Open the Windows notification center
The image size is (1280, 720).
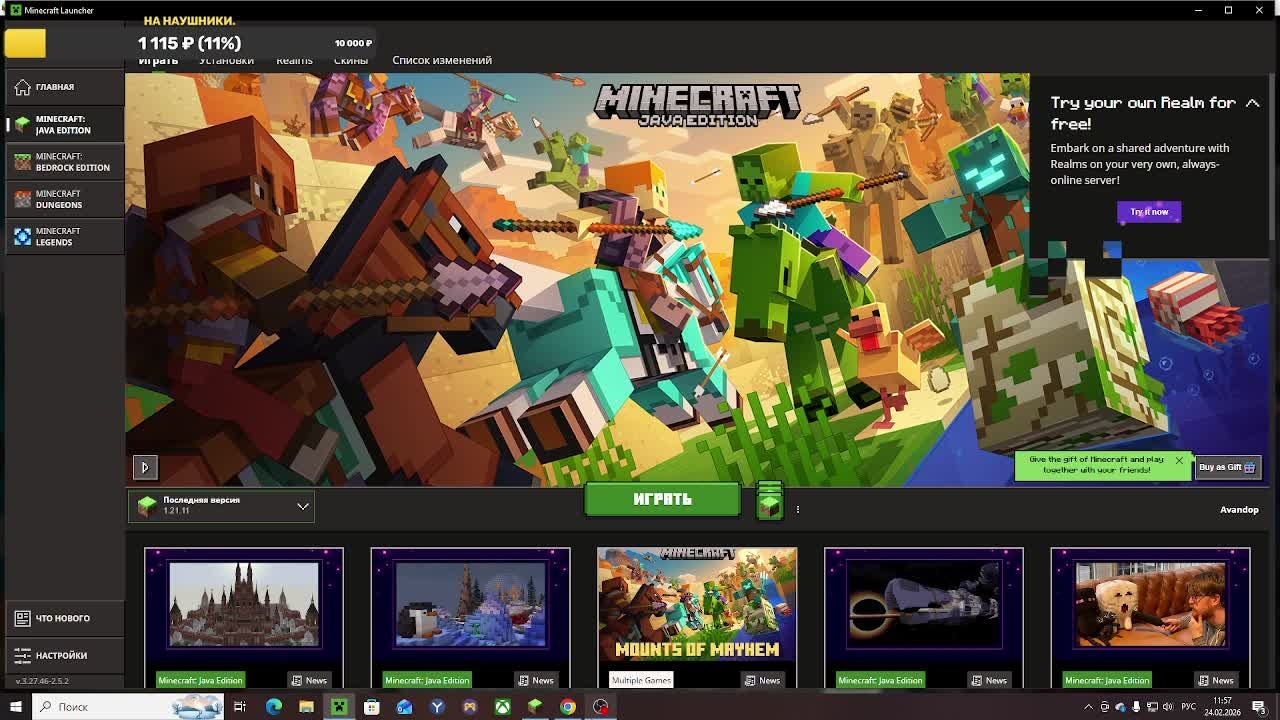[x=1259, y=707]
